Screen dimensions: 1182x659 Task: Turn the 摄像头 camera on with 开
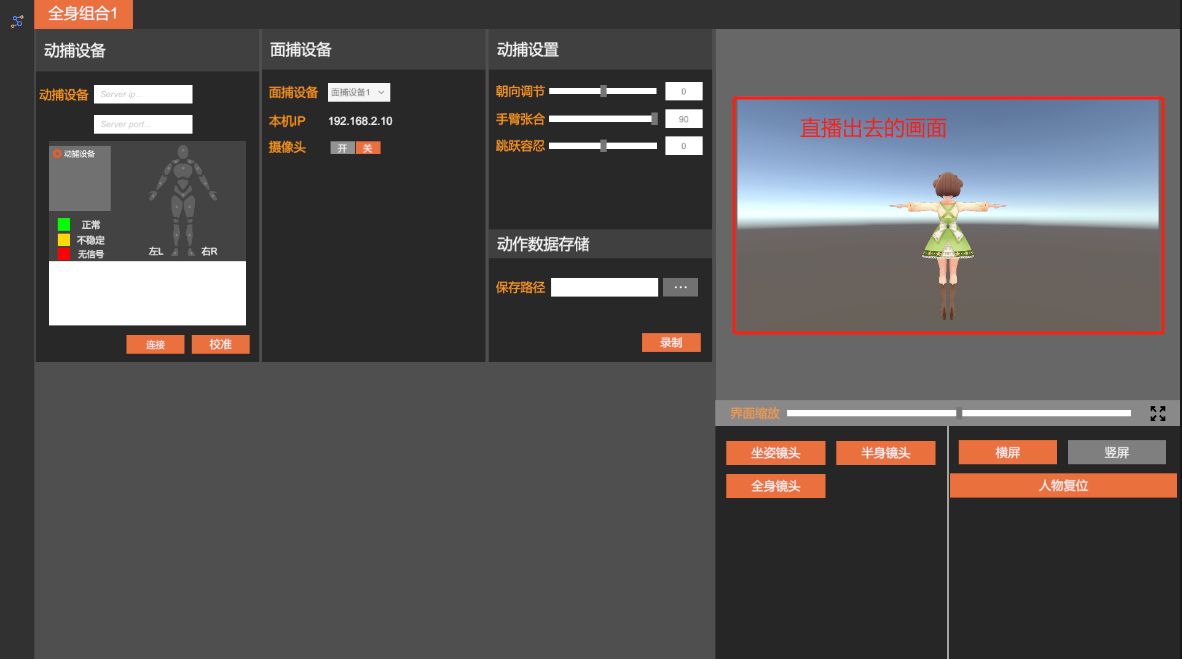[342, 148]
